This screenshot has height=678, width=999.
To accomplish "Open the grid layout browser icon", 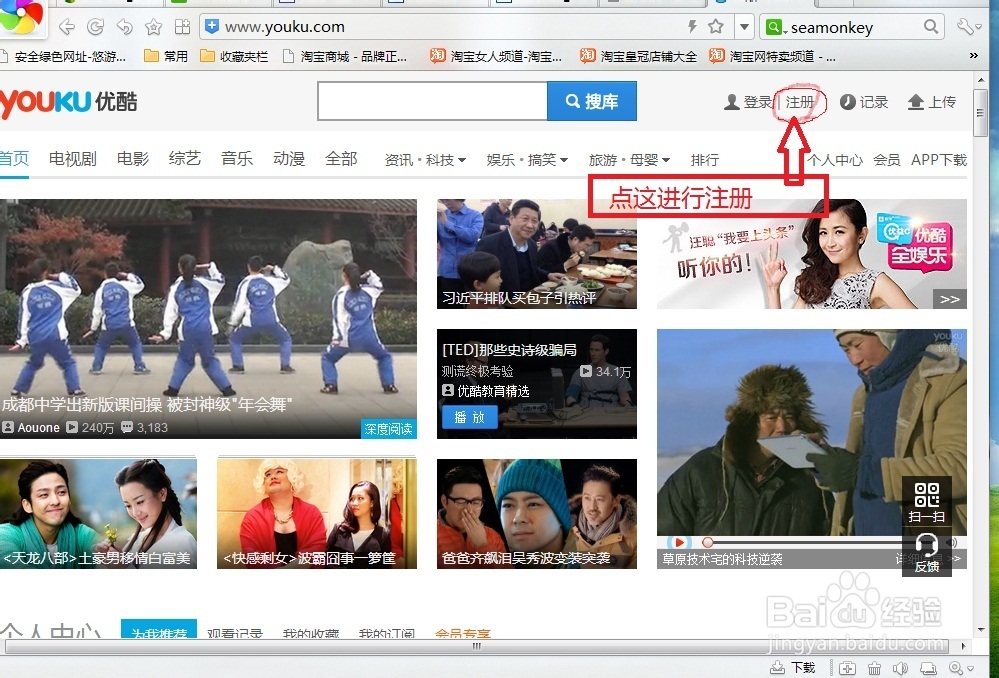I will 183,27.
